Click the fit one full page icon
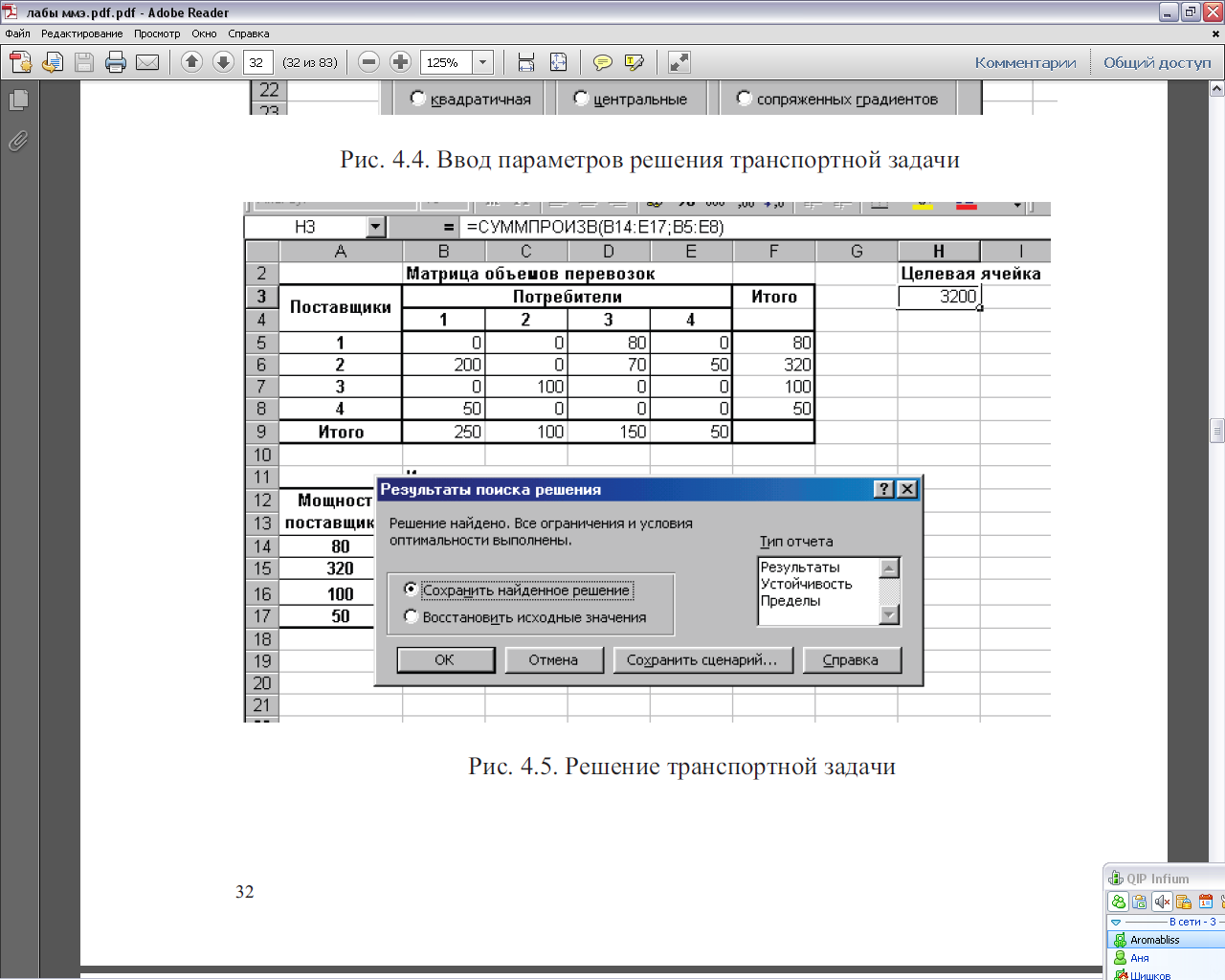The width and height of the screenshot is (1225, 980). pos(559,62)
